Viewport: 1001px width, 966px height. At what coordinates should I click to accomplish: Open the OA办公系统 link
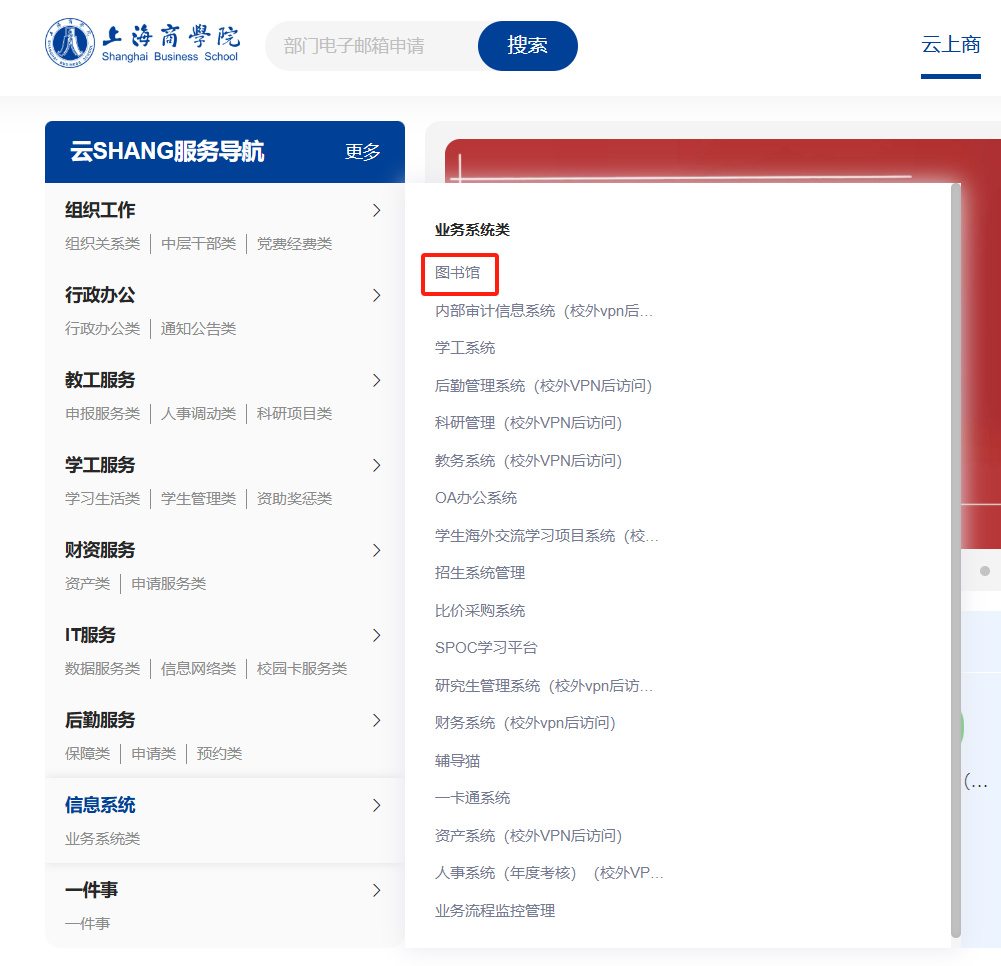pos(476,498)
